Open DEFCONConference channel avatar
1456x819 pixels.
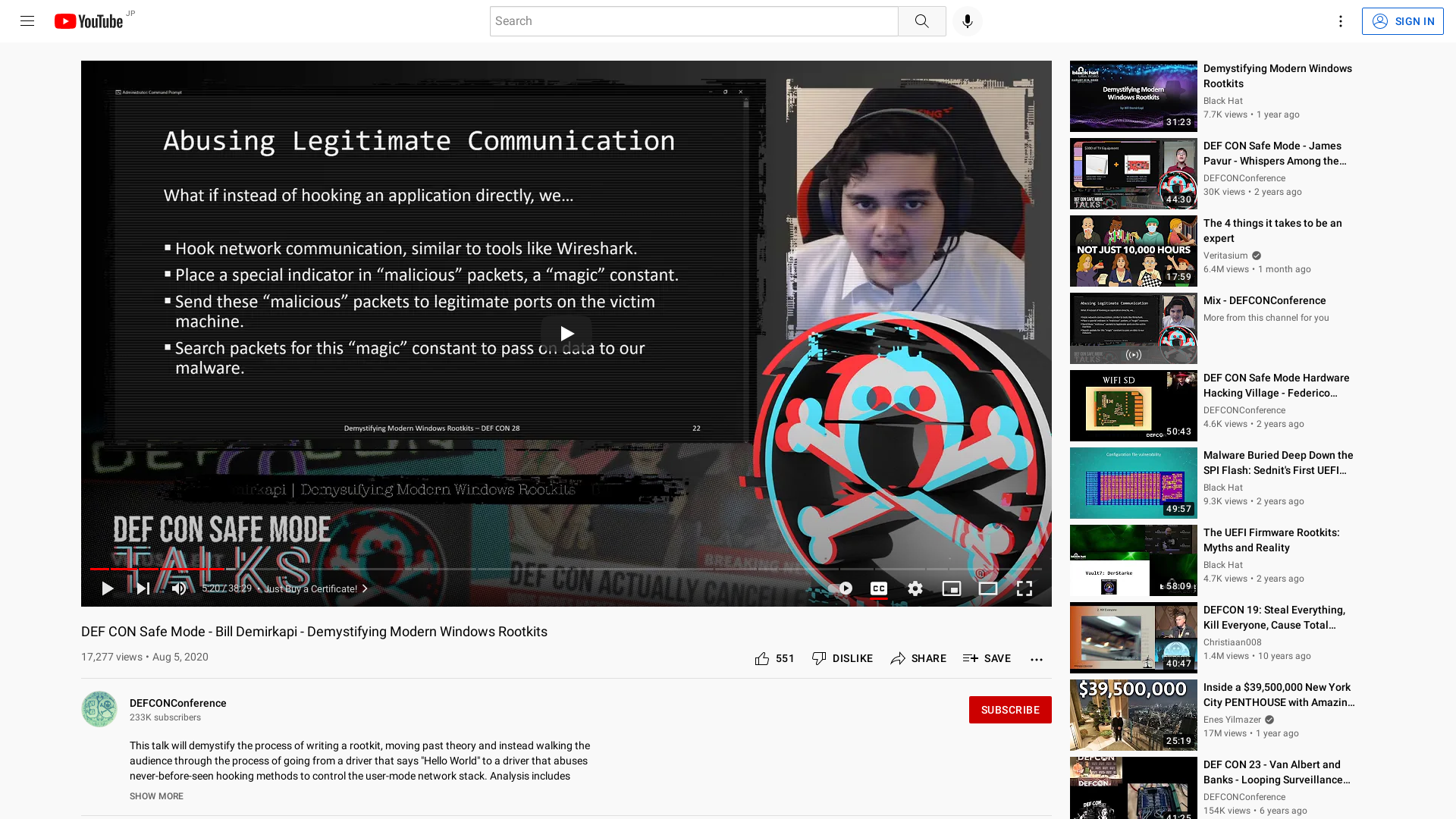tap(99, 709)
